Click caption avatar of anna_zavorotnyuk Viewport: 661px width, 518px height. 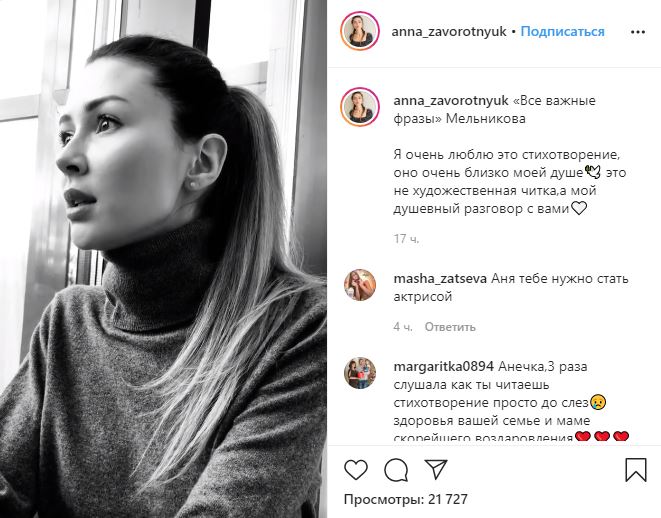click(x=360, y=107)
